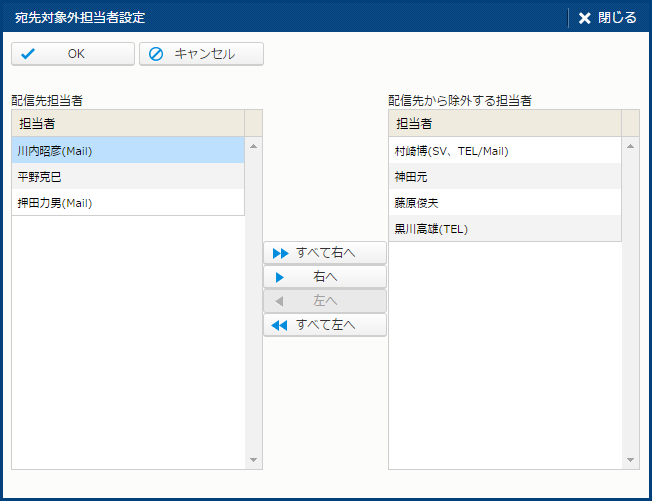The height and width of the screenshot is (501, 652).
Task: Click left list scrollbar up arrow
Action: pyautogui.click(x=254, y=146)
